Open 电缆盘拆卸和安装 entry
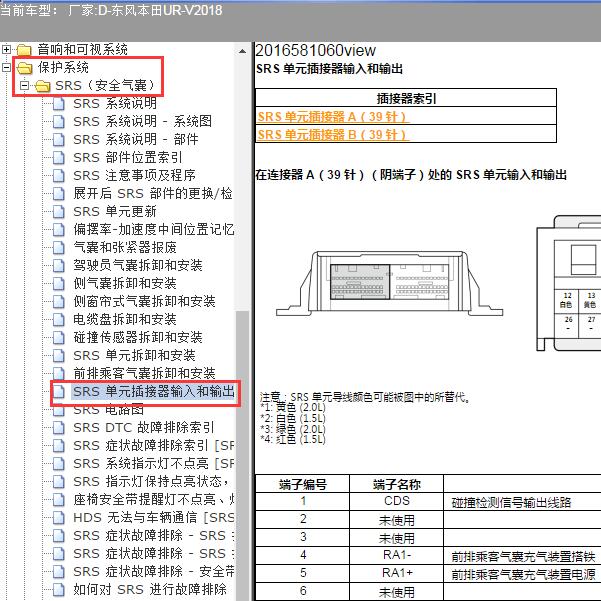Screen dimensions: 601x601 click(125, 319)
